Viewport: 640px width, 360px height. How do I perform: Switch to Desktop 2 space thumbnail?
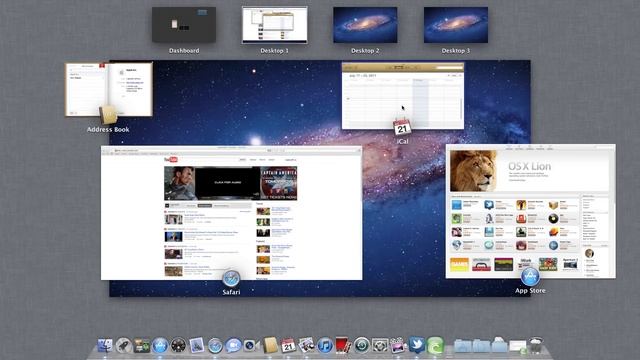[365, 25]
